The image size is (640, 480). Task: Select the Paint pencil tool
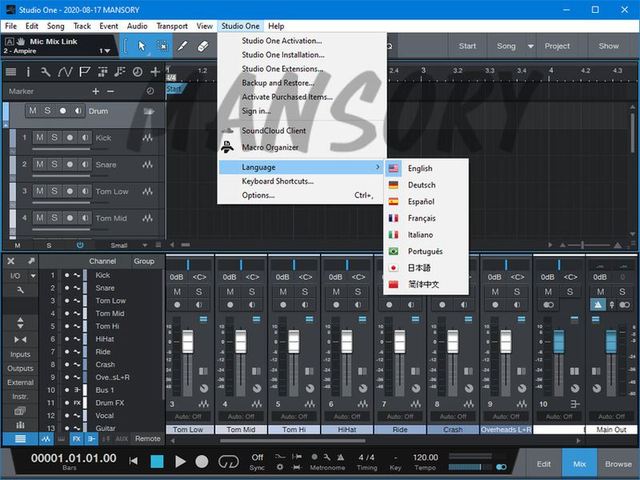(x=182, y=46)
